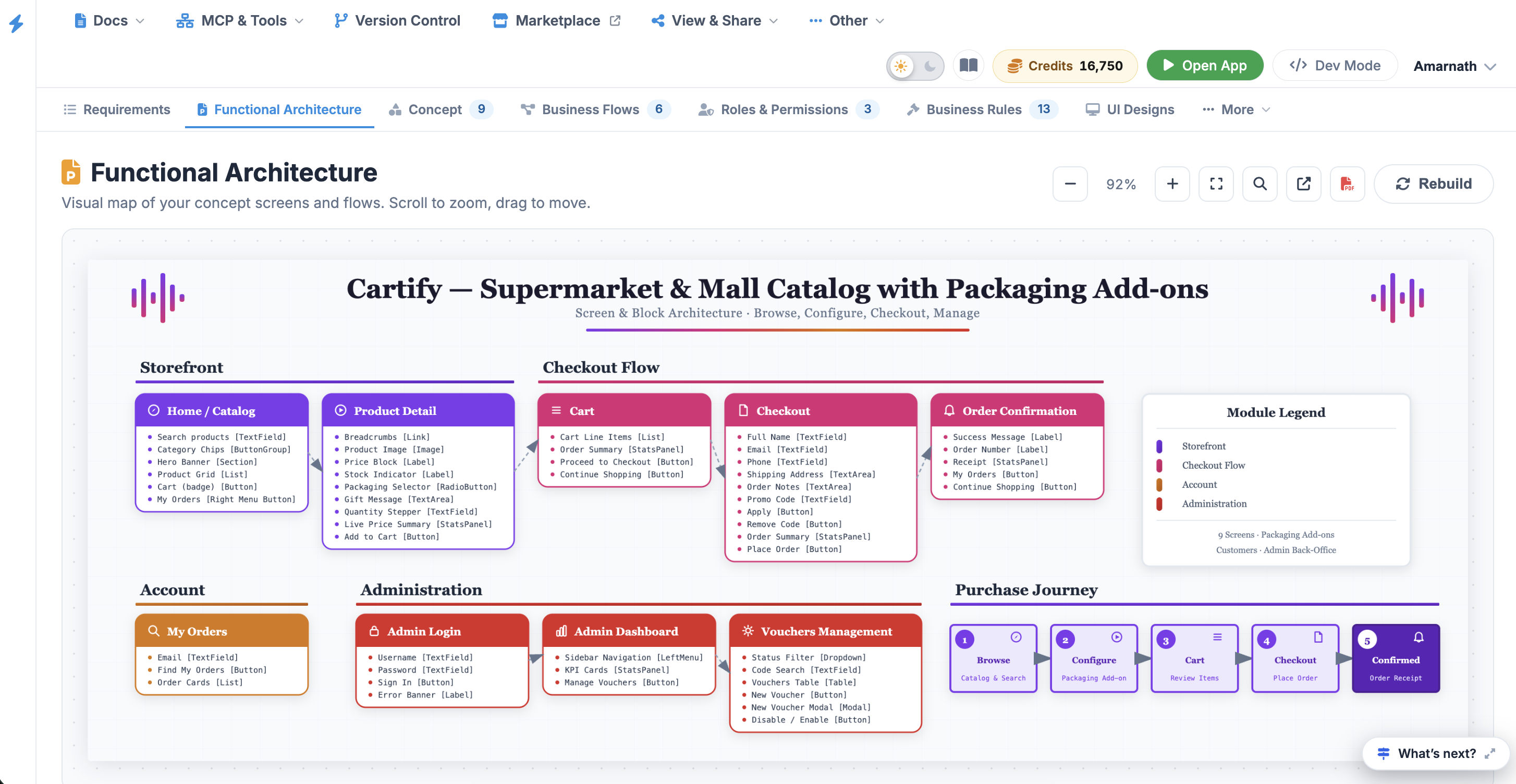Enter fullscreen diagram view
1516x784 pixels.
(1216, 183)
